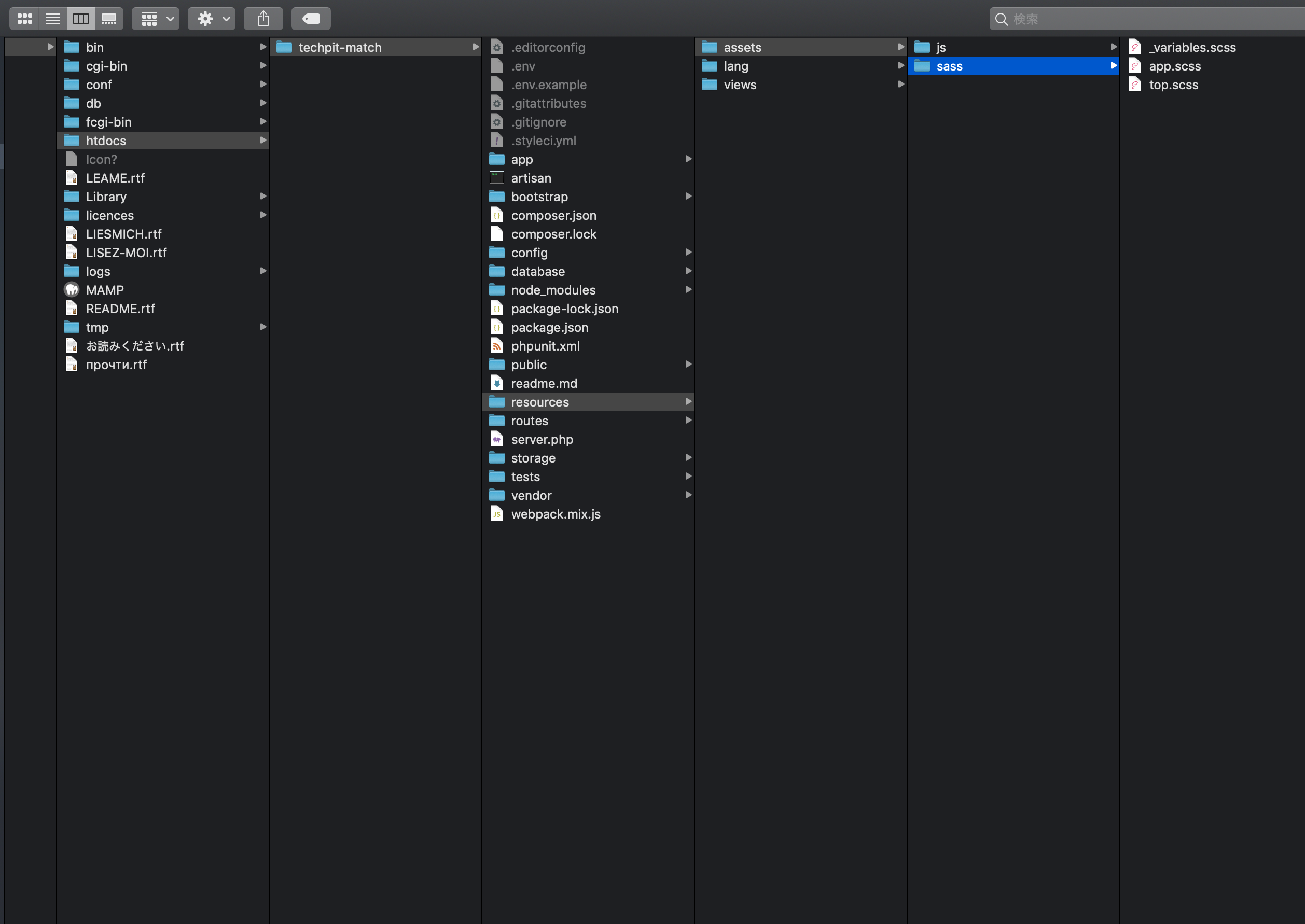This screenshot has height=924, width=1305.
Task: Select the .gitattributes file icon
Action: [497, 103]
